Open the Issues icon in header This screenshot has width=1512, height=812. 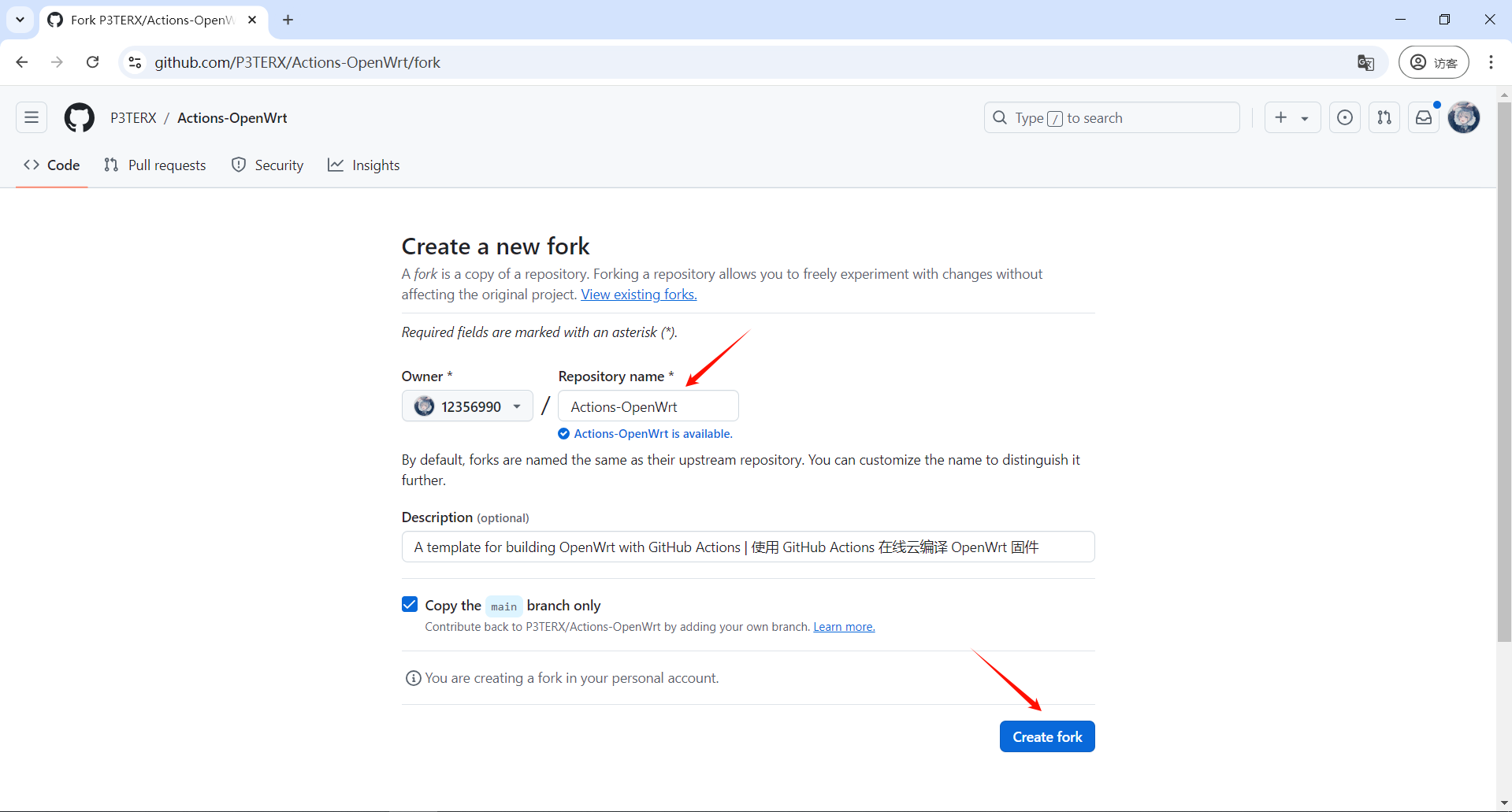pos(1345,118)
